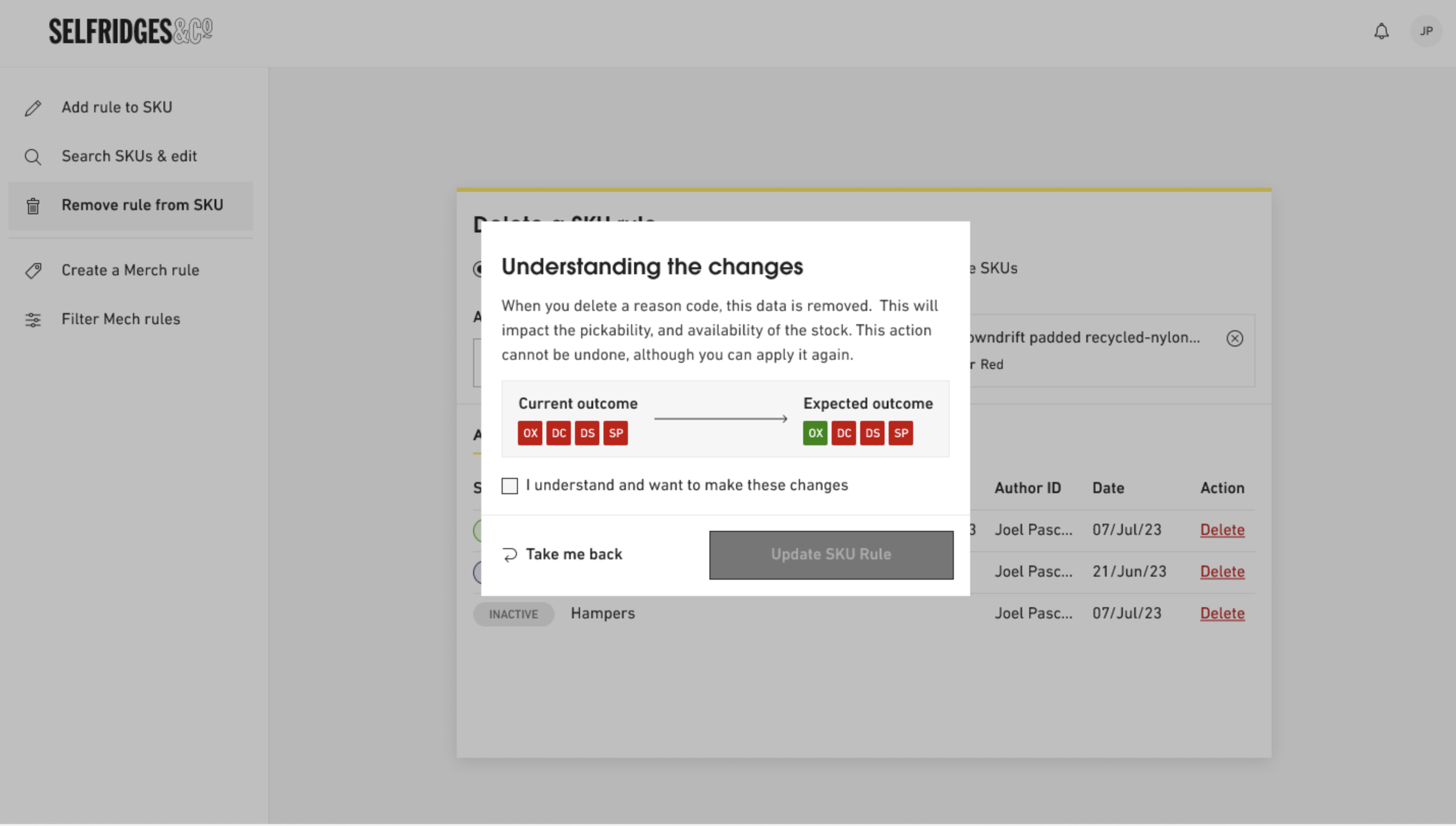
Task: Click the trash icon for Remove rule
Action: (33, 206)
